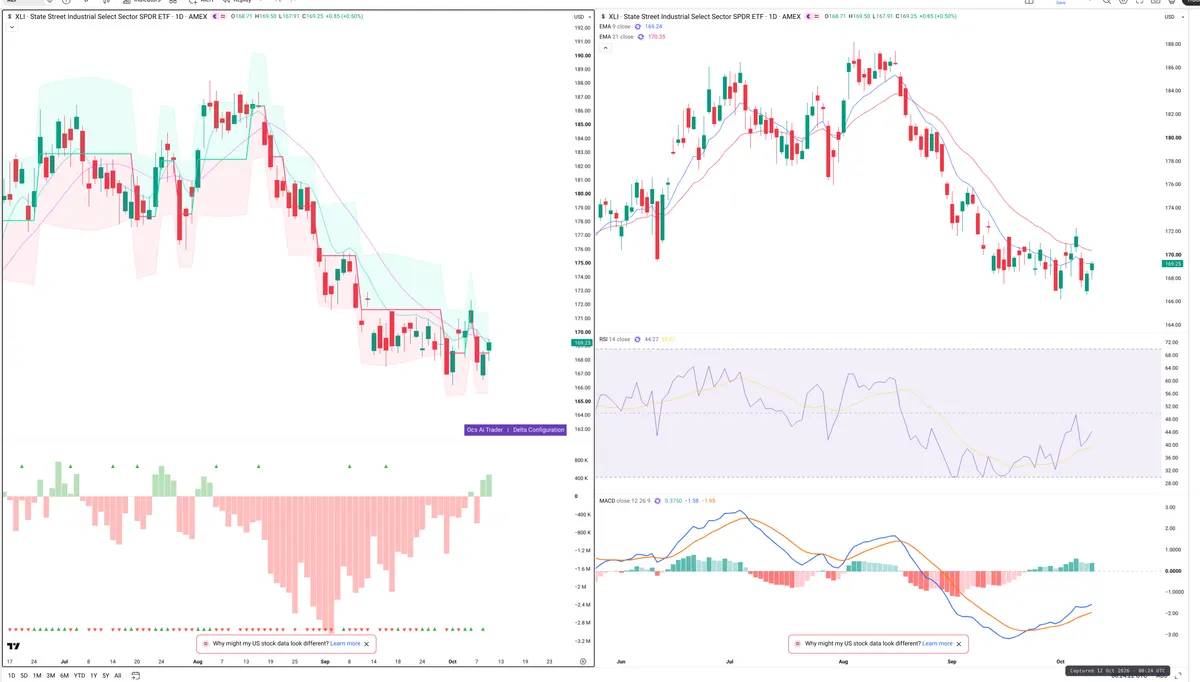Follow Learn more link in left chart notice
This screenshot has width=1200, height=682.
(345, 644)
